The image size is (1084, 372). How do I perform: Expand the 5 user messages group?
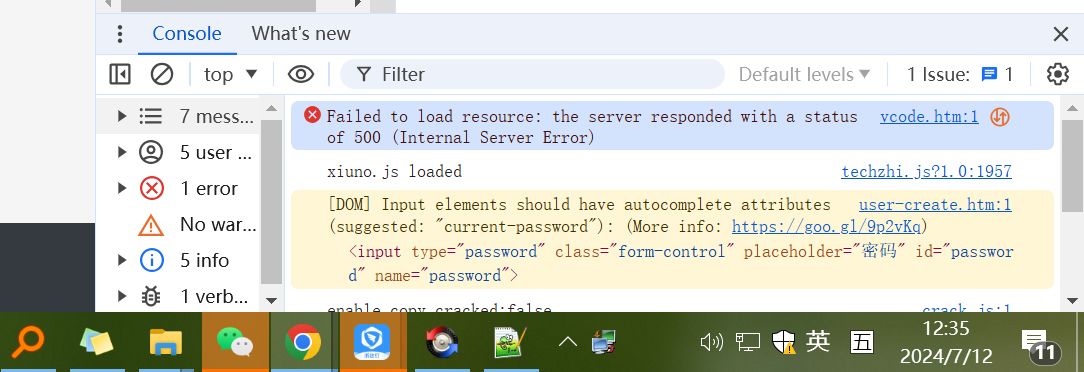122,152
